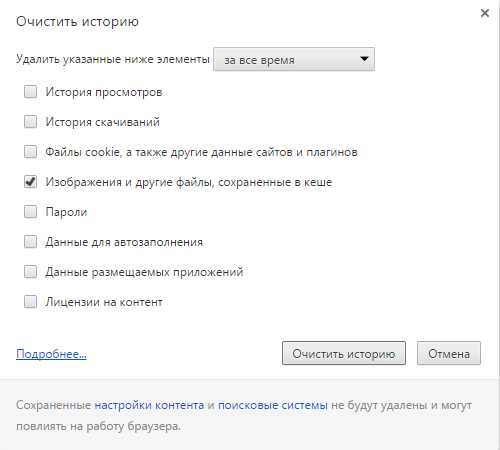
Task: Follow the поисковые системы link
Action: (273, 405)
